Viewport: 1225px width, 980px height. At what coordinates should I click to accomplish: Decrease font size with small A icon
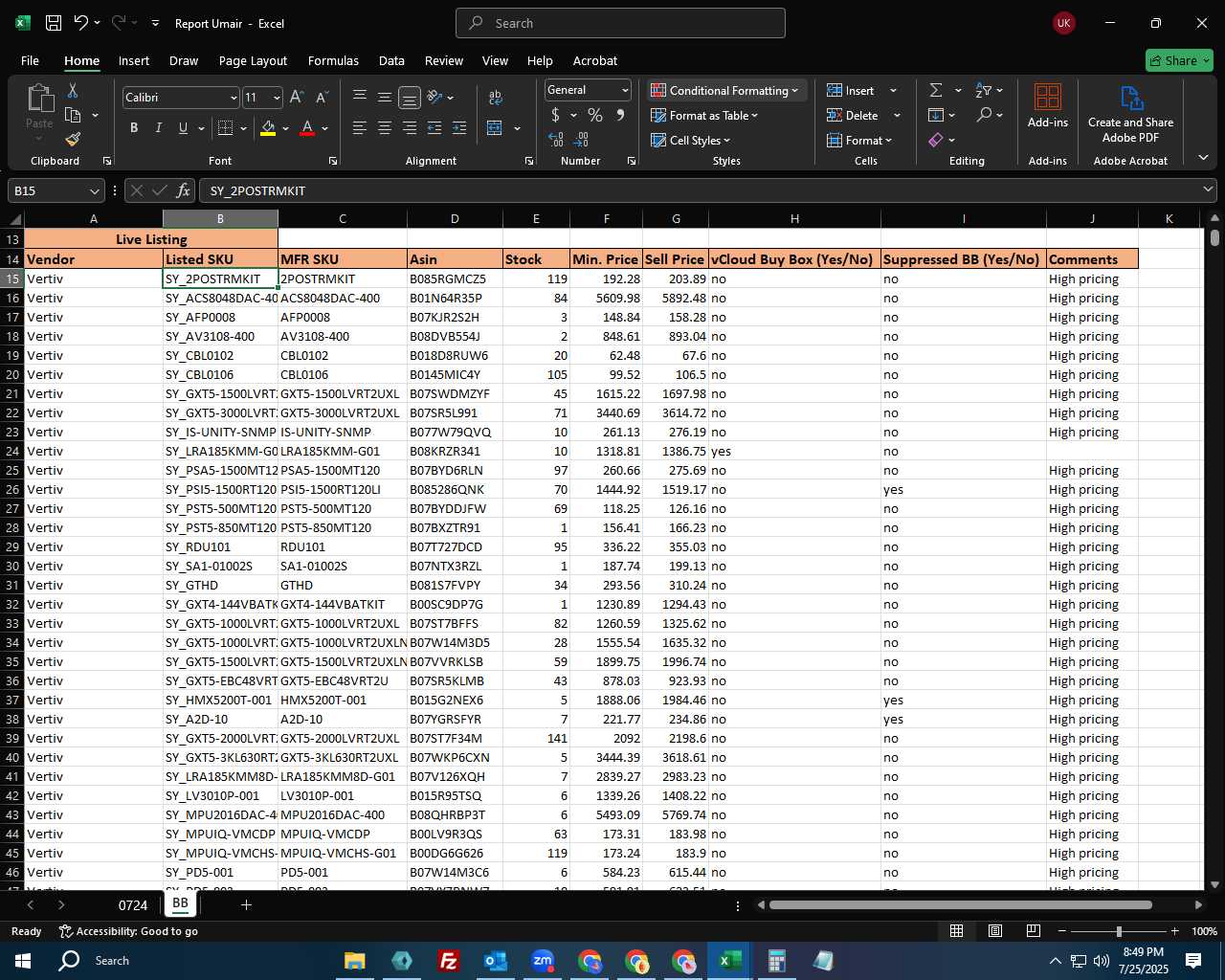coord(322,98)
